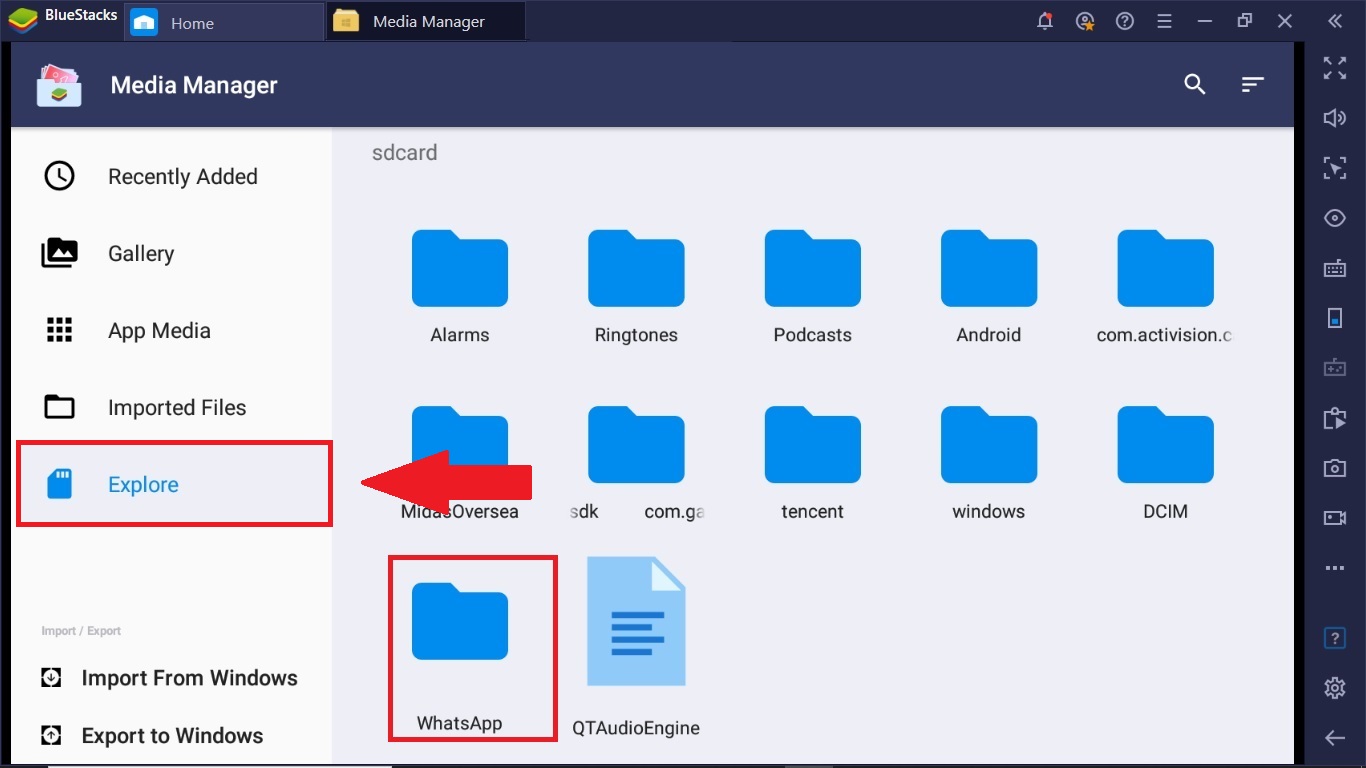The height and width of the screenshot is (768, 1366).
Task: Open the sort options icon
Action: click(1252, 85)
